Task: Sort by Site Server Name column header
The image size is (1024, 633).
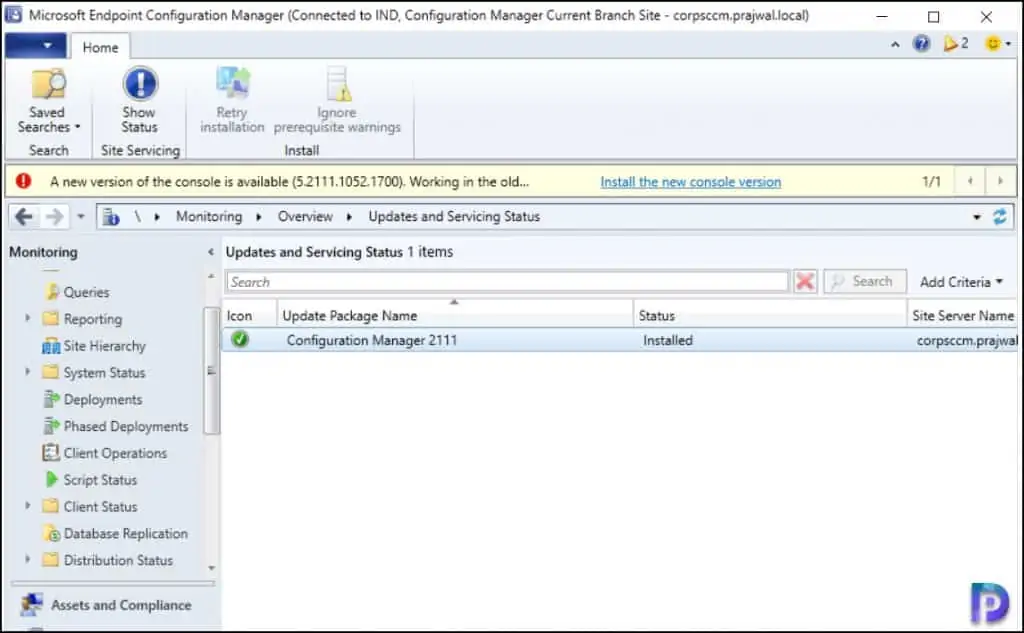Action: point(963,315)
